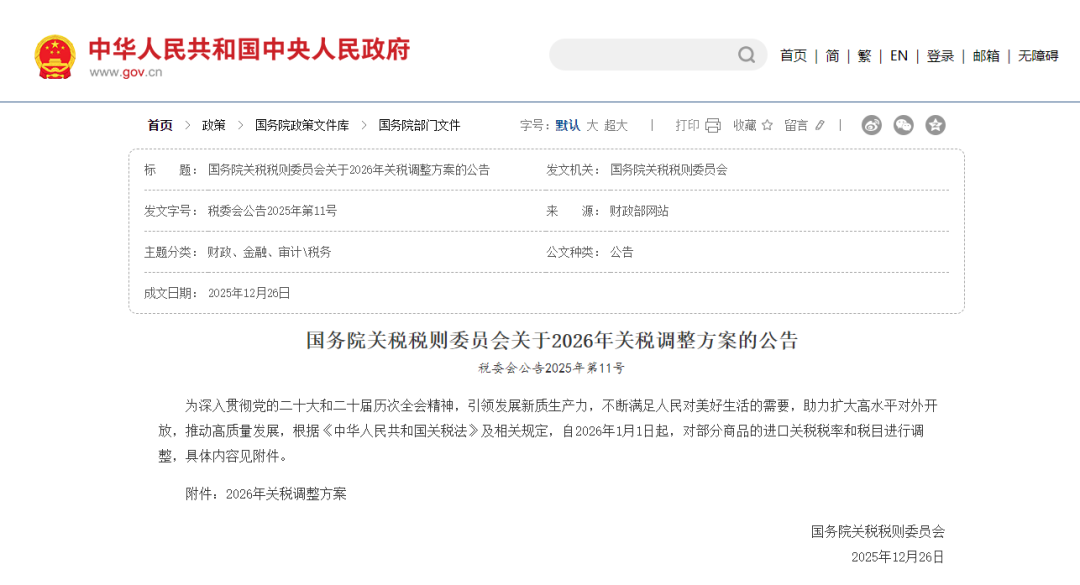The width and height of the screenshot is (1080, 585).
Task: Go to 政策 breadcrumb link
Action: [x=214, y=125]
